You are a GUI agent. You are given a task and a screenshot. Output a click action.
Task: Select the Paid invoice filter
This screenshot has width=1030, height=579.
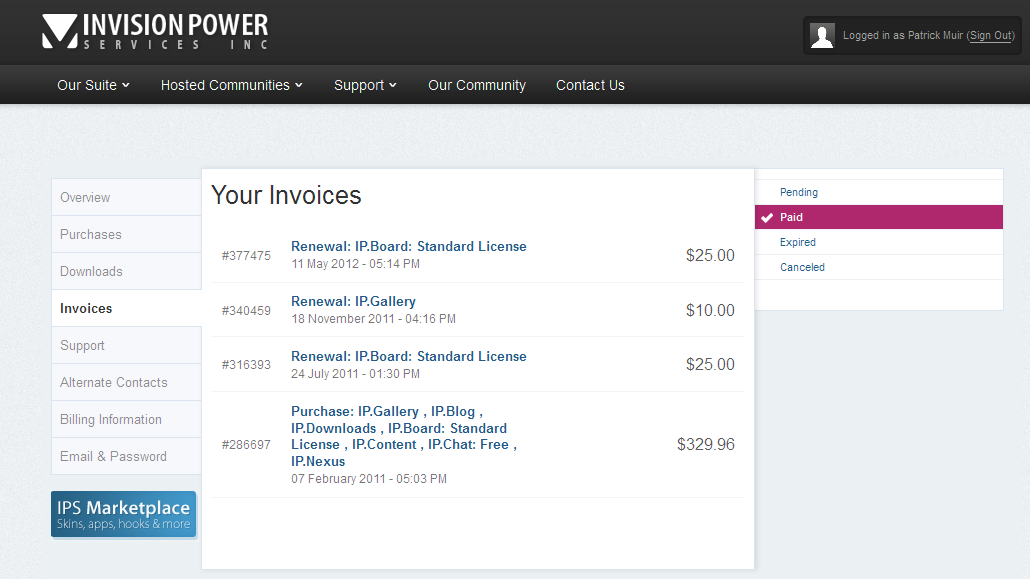coord(878,217)
